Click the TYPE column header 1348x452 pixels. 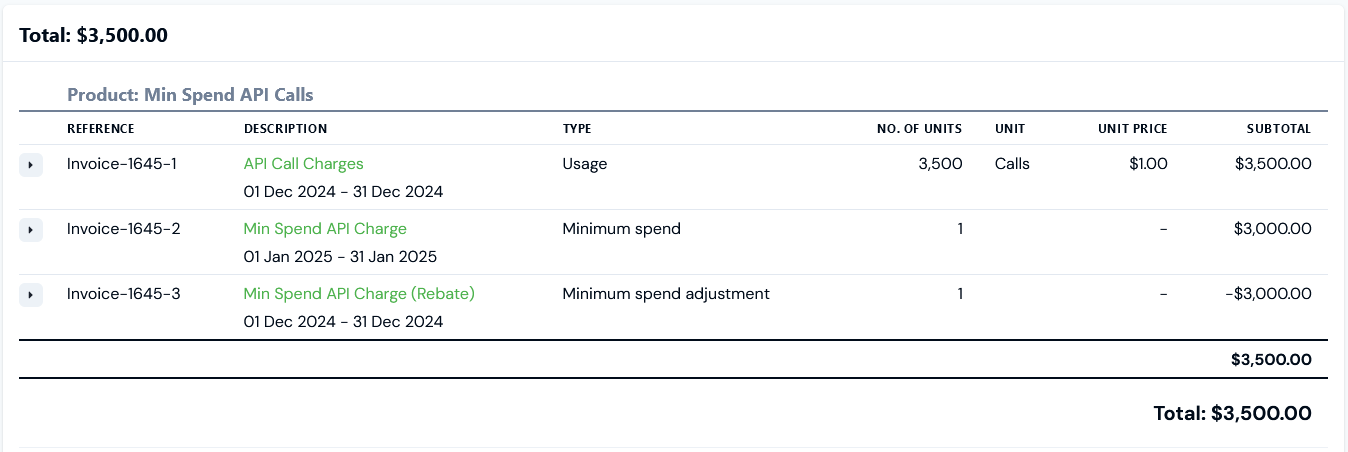point(577,129)
